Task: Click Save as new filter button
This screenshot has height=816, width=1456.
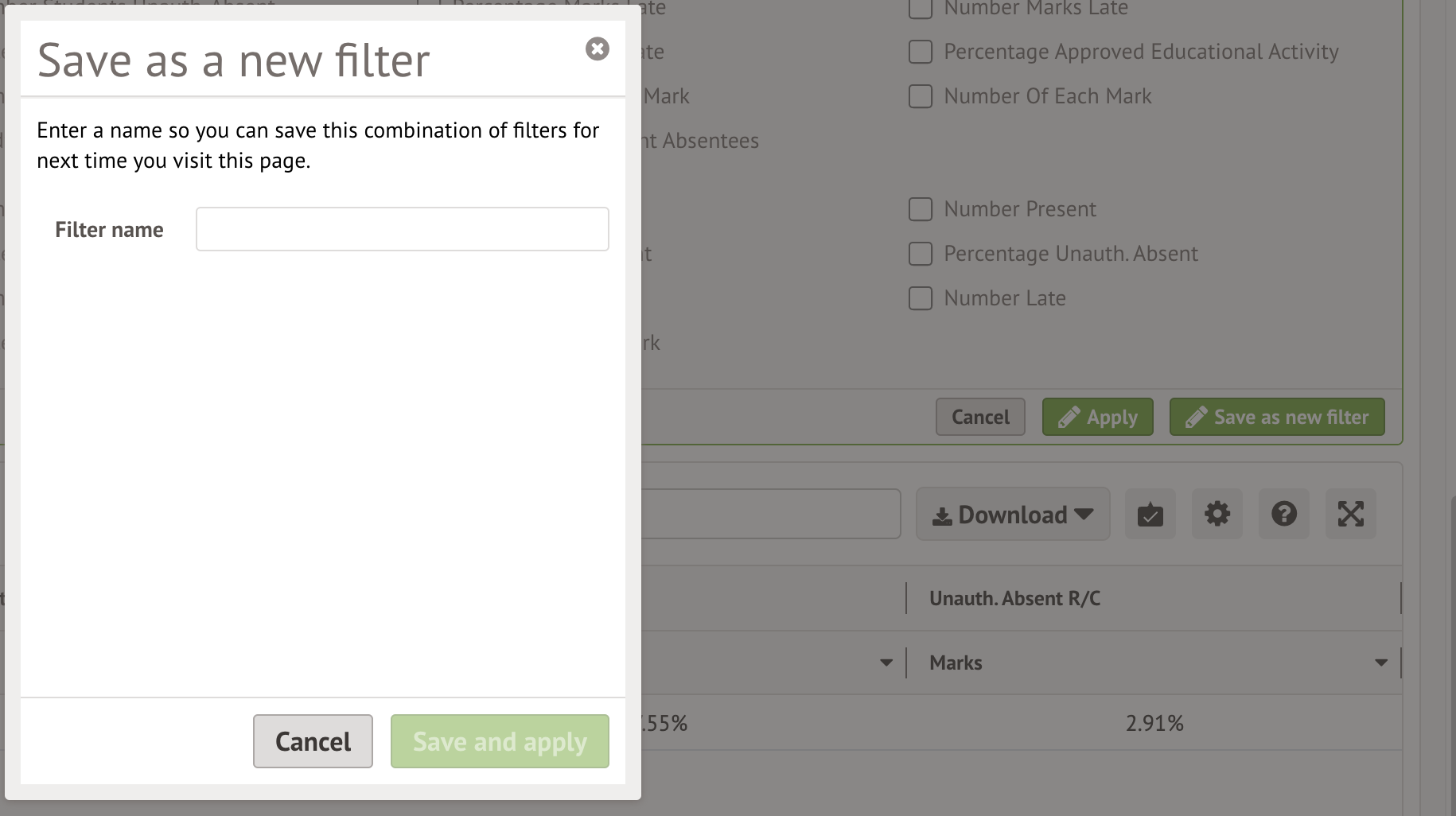Action: click(1276, 417)
